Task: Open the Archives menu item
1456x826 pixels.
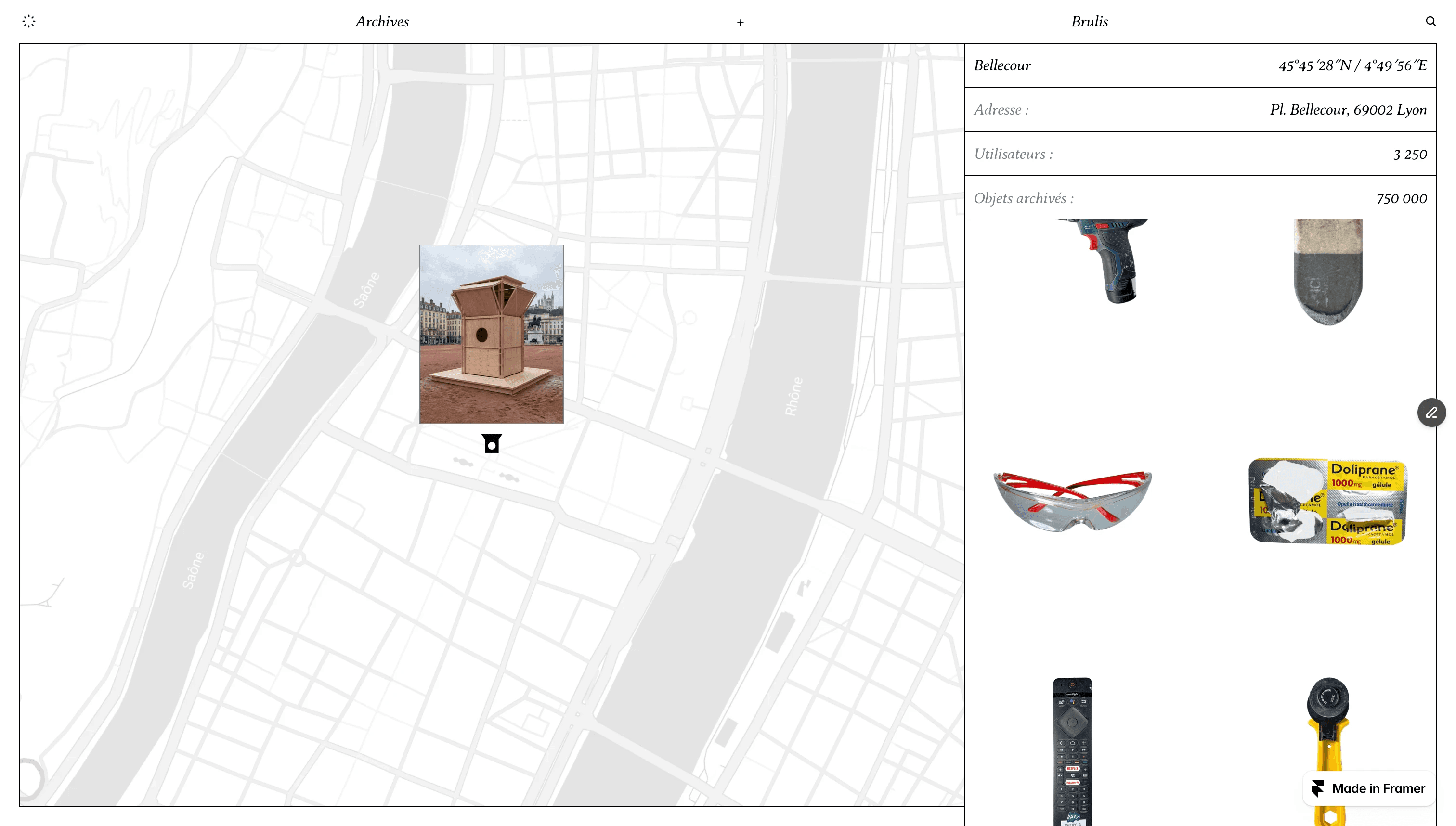Action: coord(382,22)
